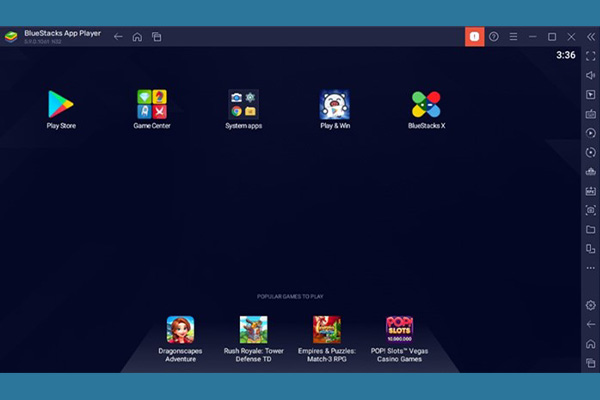Click the 3:36 clock
Image resolution: width=600 pixels, height=400 pixels.
566,55
